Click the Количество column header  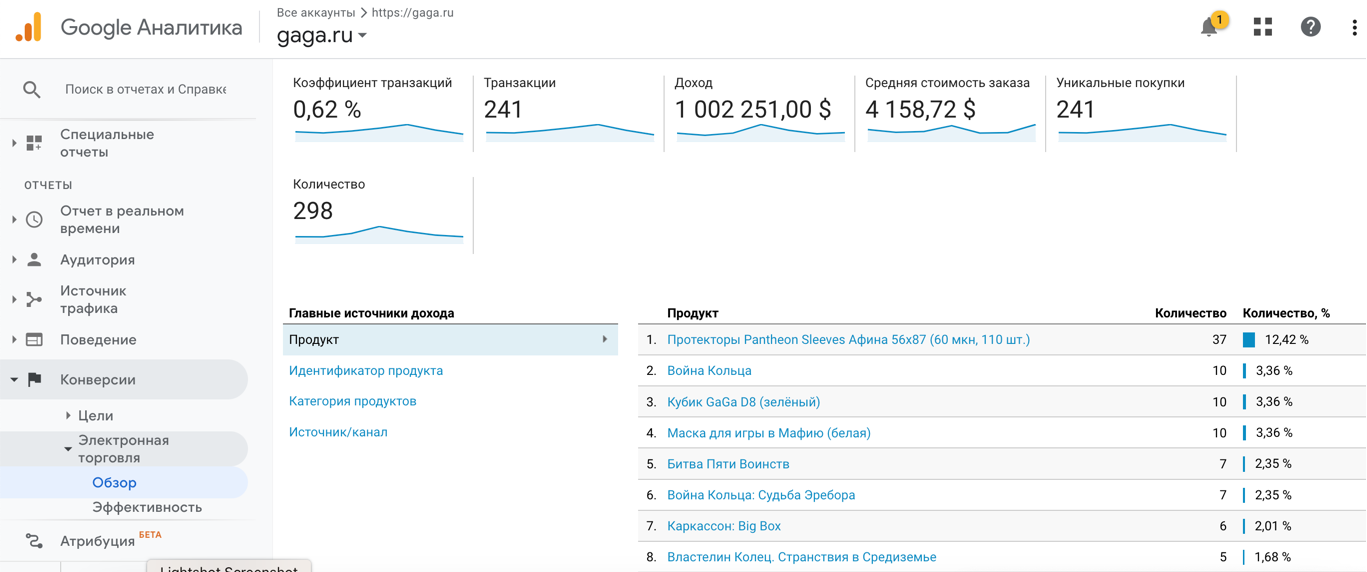(1190, 313)
